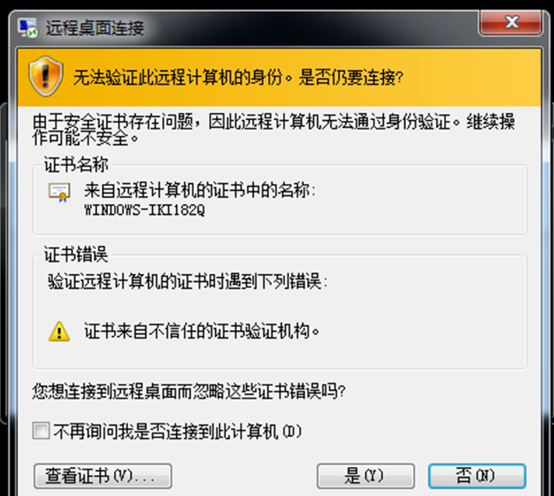Click the 由于安全证书存在问题 description paragraph
The image size is (554, 496).
pos(274,129)
